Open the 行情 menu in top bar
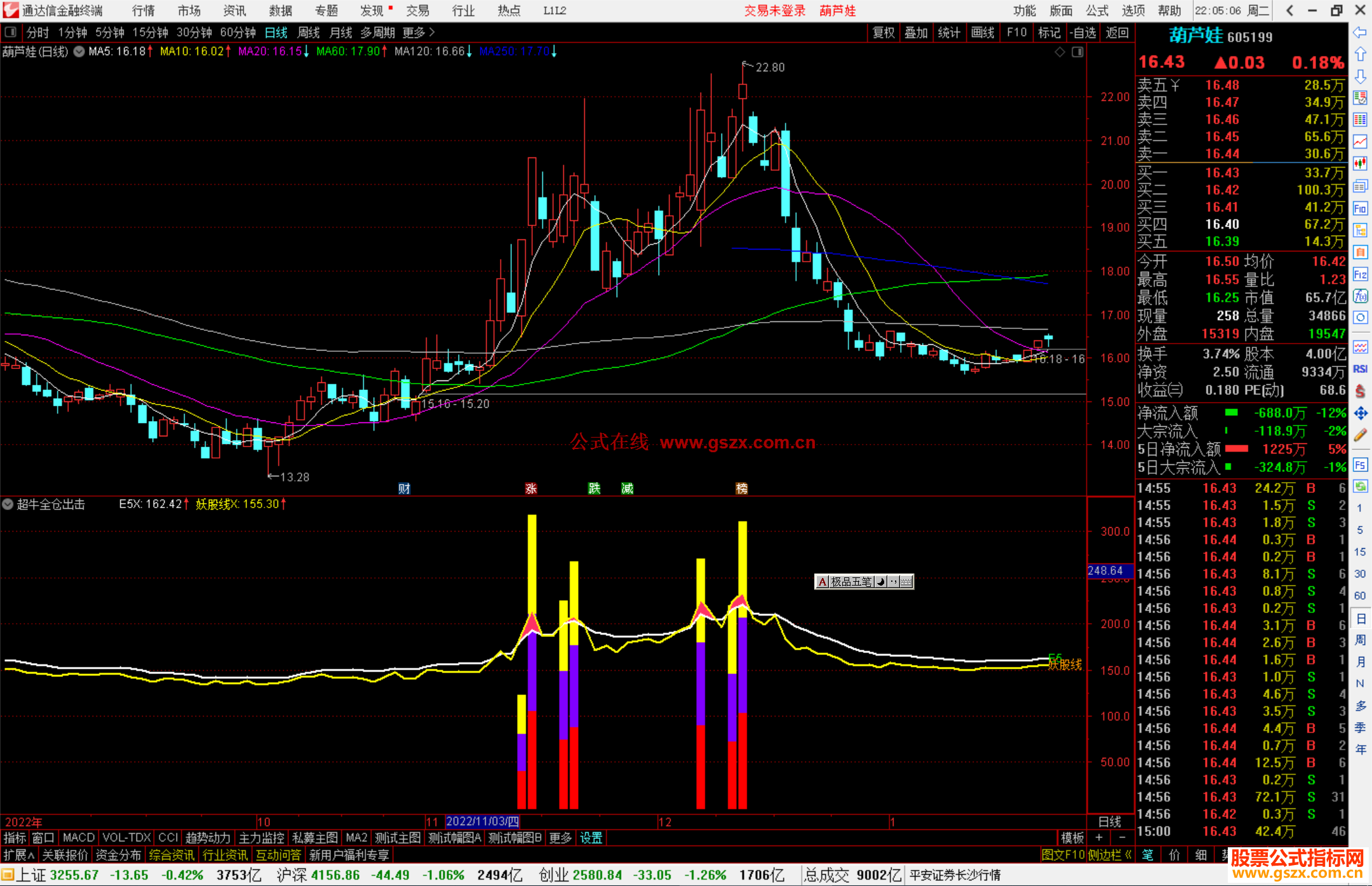Image resolution: width=1372 pixels, height=886 pixels. (x=144, y=11)
